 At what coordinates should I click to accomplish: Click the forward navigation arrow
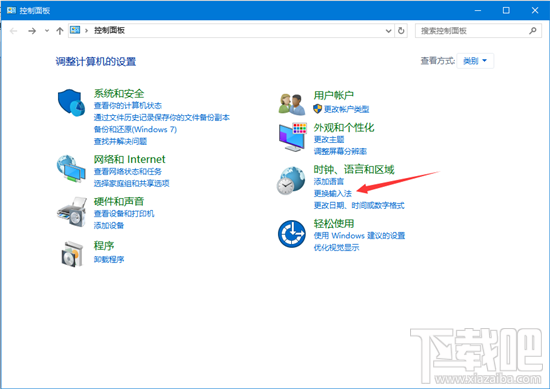[32, 31]
